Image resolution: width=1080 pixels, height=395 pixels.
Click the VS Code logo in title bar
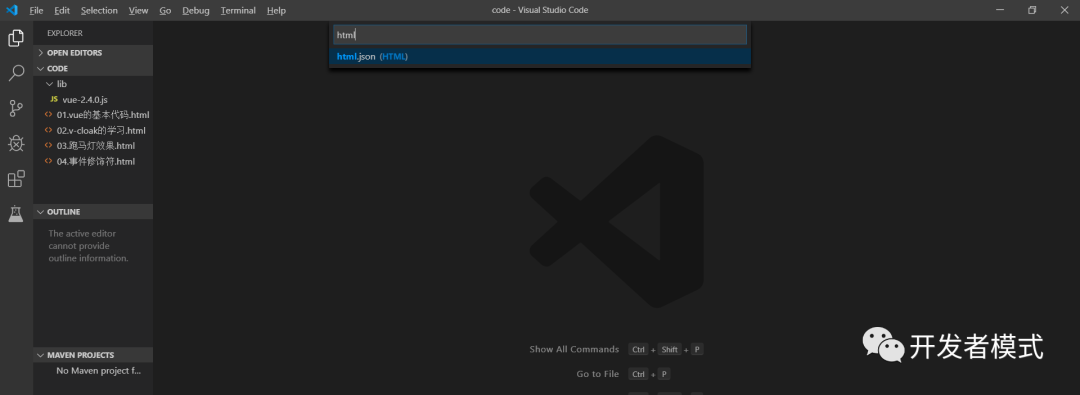[x=12, y=10]
